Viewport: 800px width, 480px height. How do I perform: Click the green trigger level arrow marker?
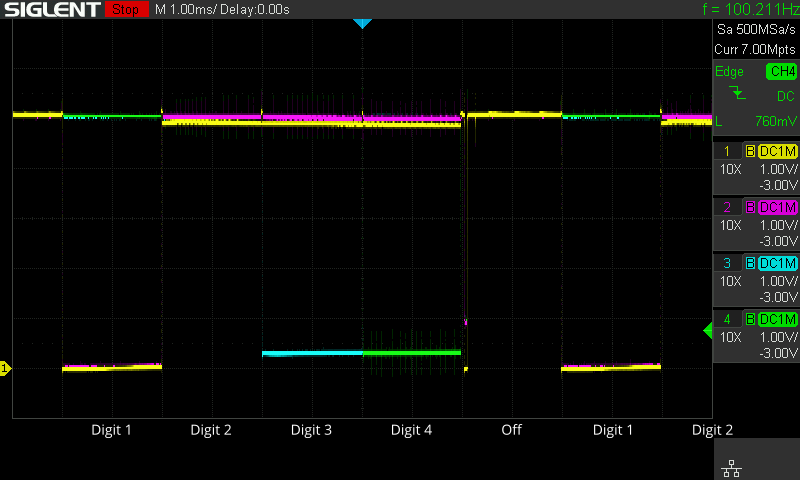click(x=708, y=331)
